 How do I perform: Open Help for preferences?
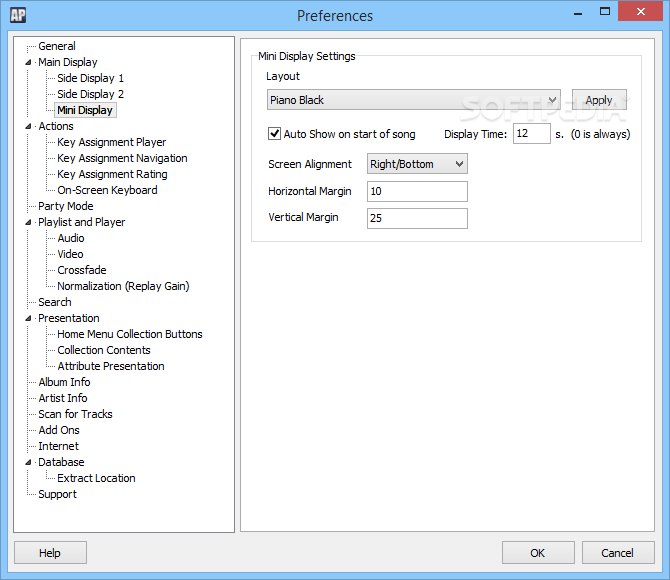coord(50,553)
